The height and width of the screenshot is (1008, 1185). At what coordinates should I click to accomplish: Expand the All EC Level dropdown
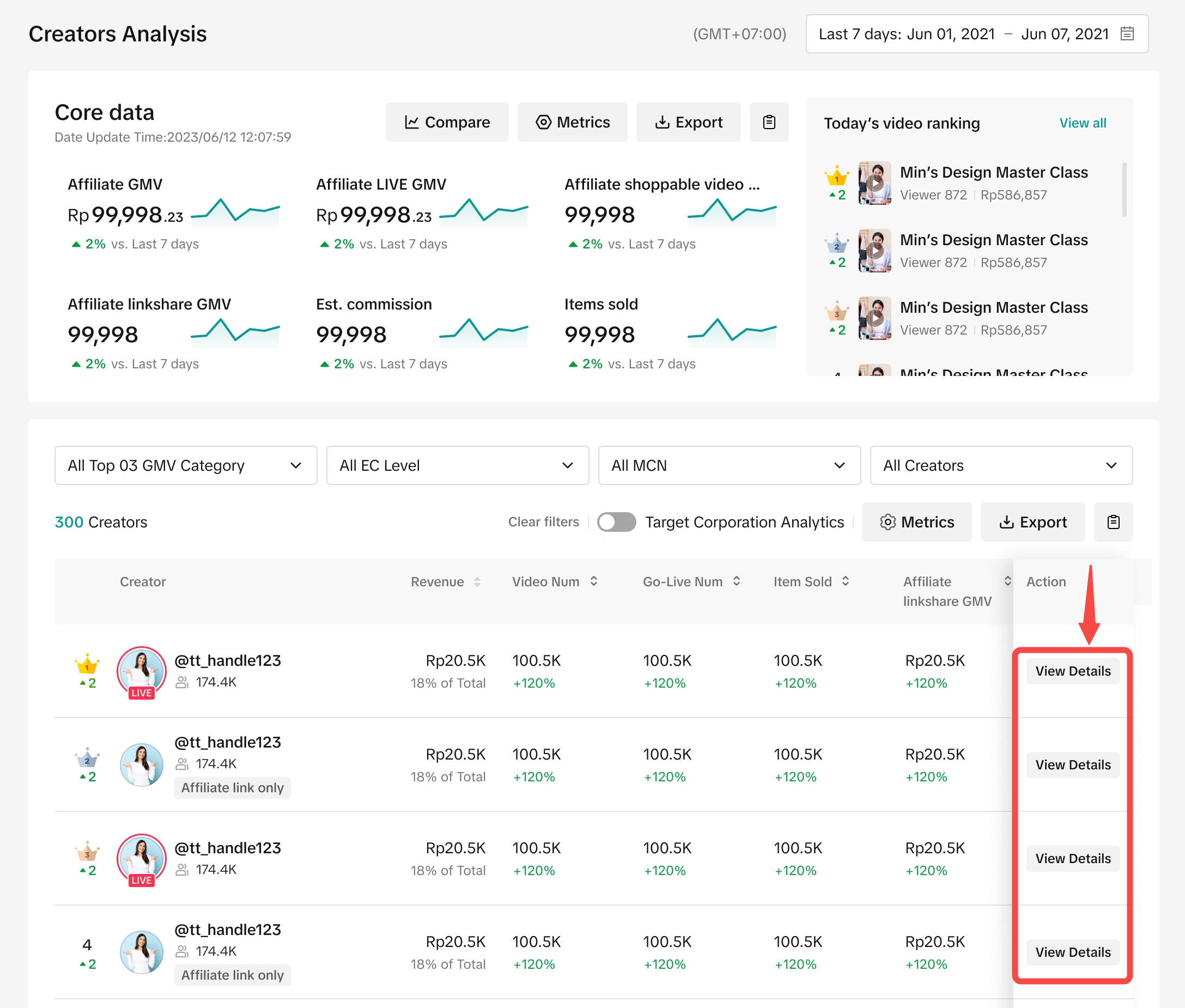[457, 465]
